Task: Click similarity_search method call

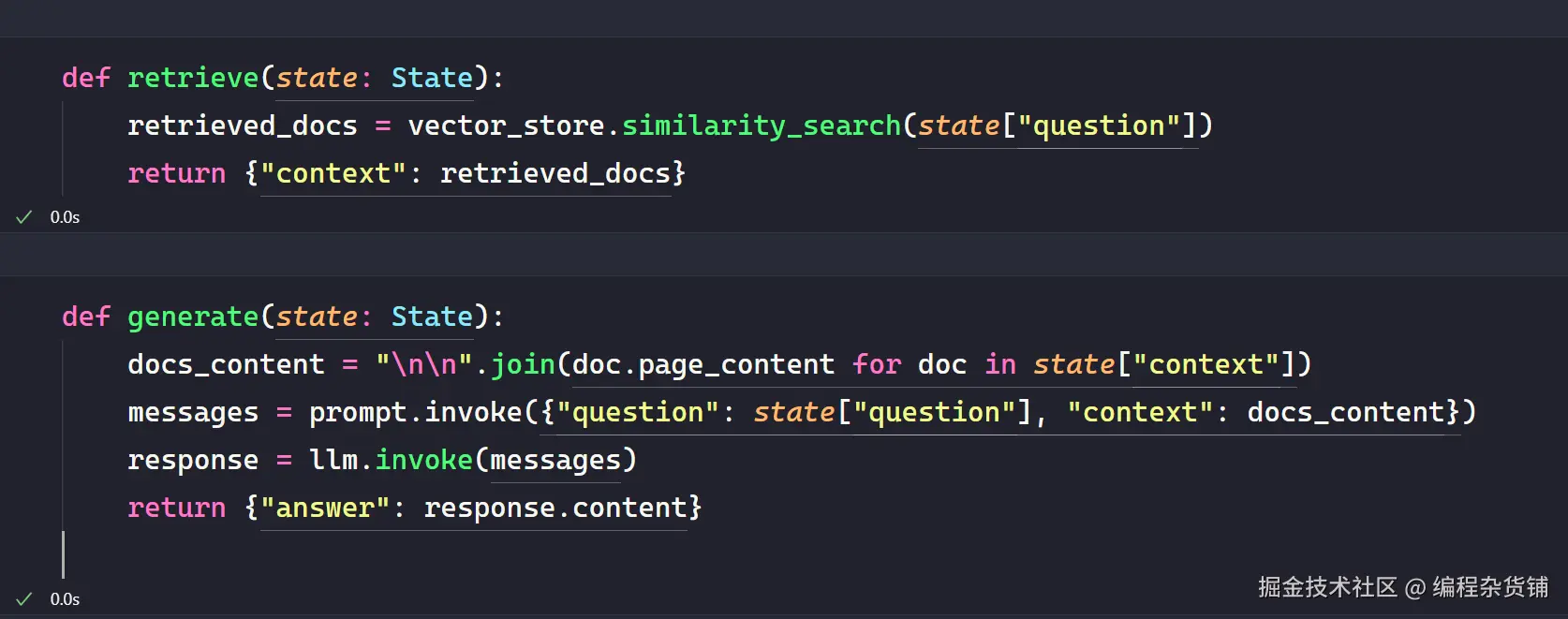Action: click(762, 125)
